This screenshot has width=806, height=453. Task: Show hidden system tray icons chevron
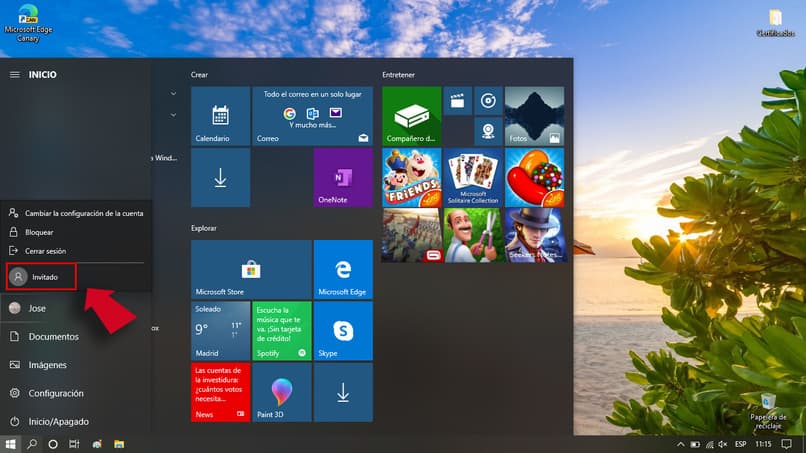pyautogui.click(x=681, y=444)
